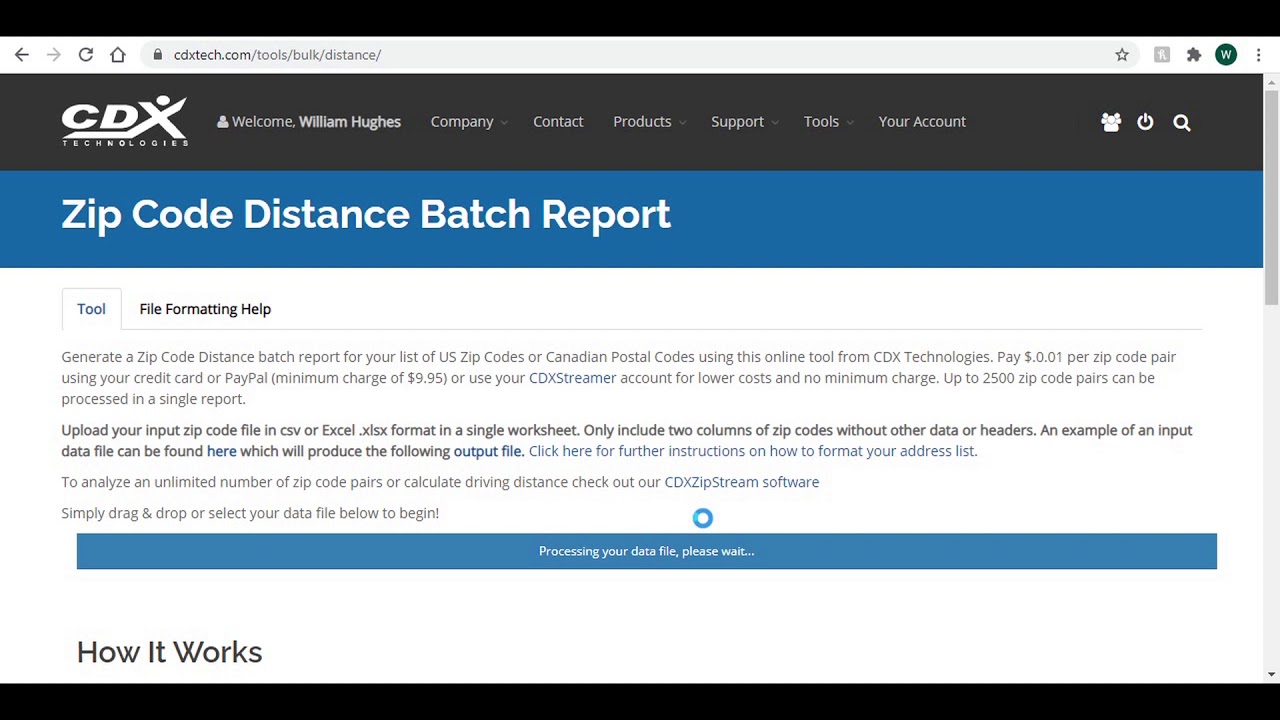Open site search with magnifier icon
This screenshot has width=1280, height=720.
[x=1182, y=122]
